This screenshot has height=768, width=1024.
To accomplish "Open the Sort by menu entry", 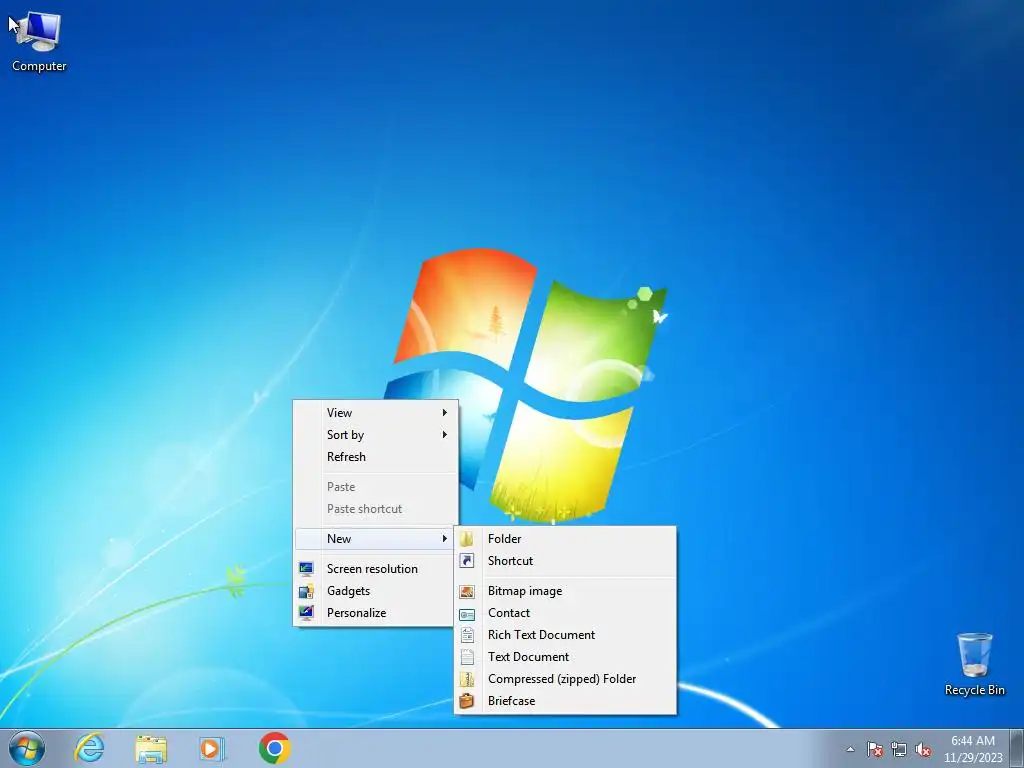I will coord(376,435).
